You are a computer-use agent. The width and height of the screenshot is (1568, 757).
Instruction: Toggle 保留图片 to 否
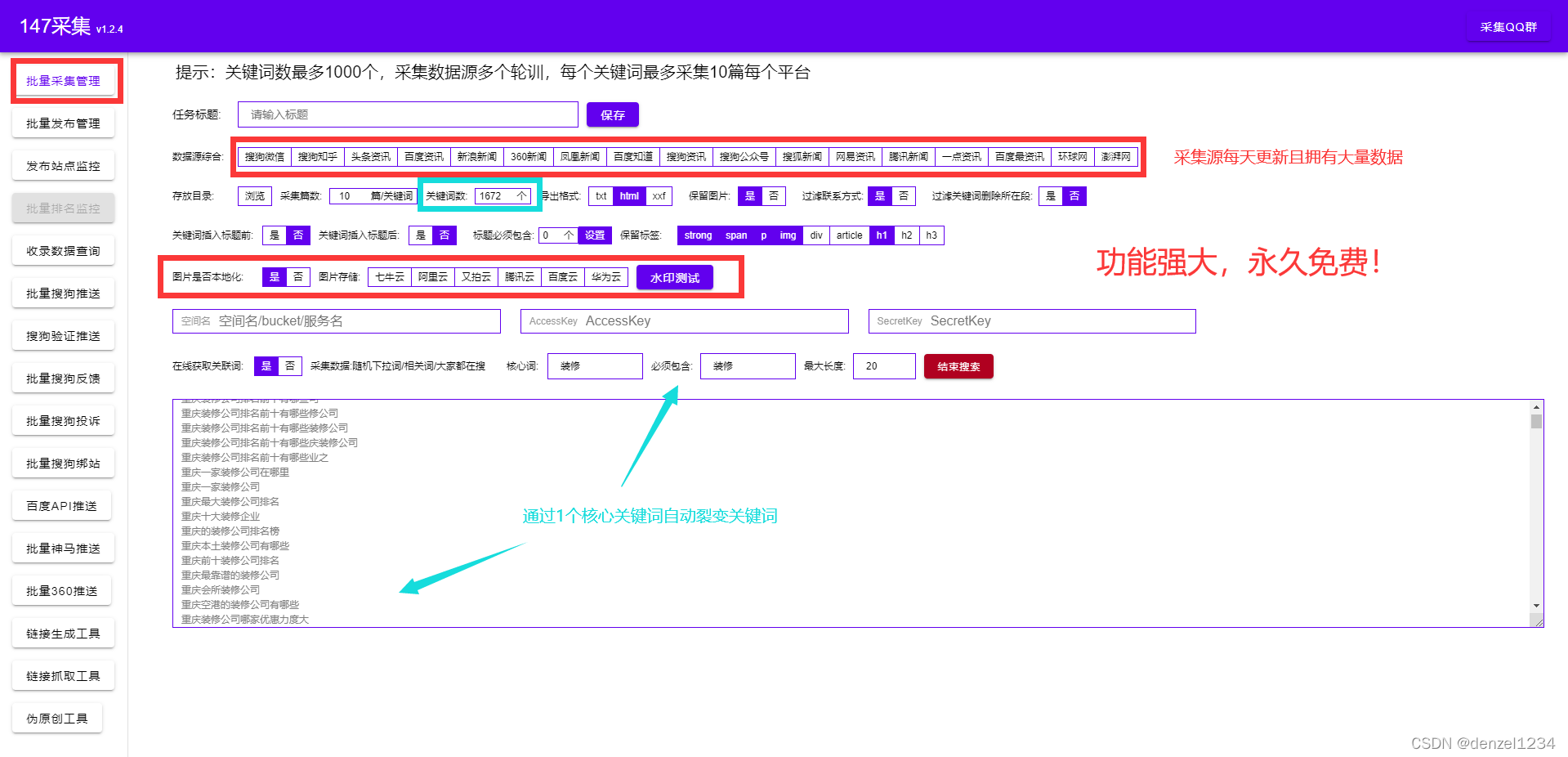(x=773, y=196)
